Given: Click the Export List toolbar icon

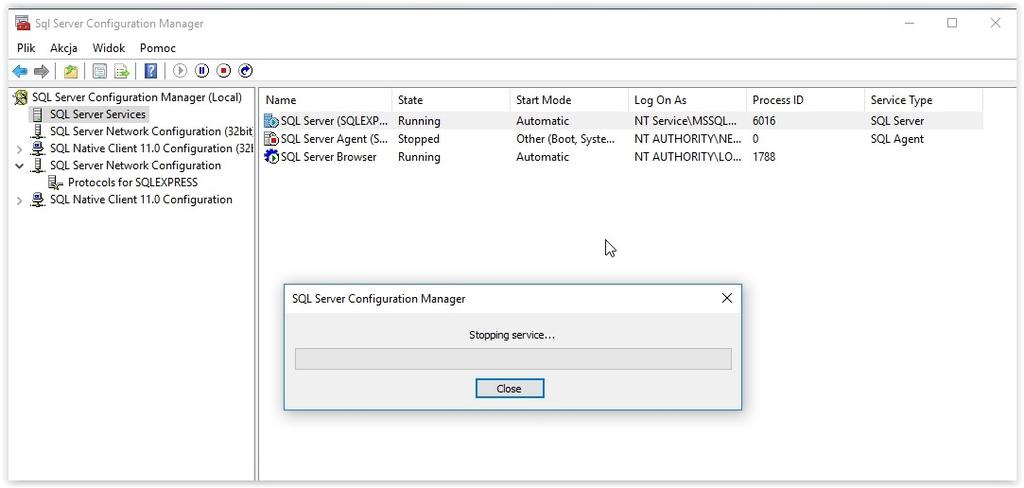Looking at the screenshot, I should coord(121,71).
